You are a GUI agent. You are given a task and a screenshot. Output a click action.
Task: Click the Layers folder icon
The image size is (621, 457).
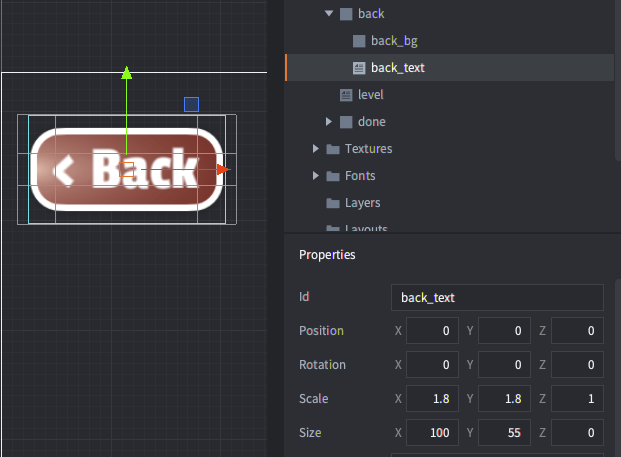click(333, 203)
